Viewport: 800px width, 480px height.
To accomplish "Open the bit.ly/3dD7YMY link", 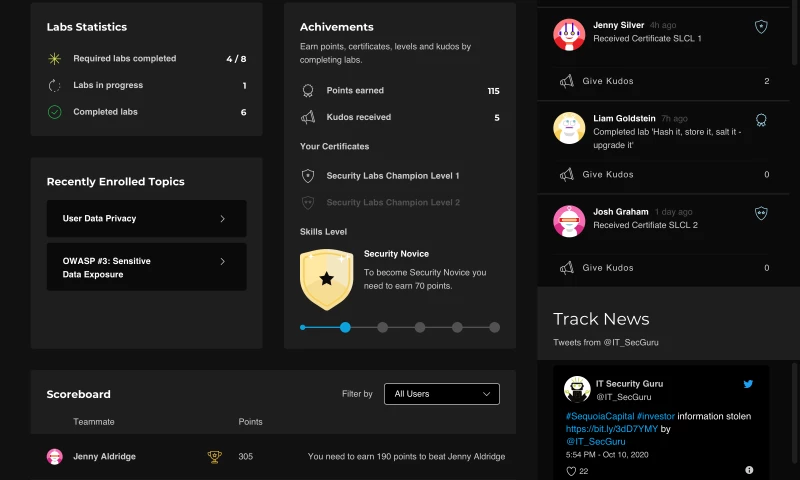I will (612, 429).
